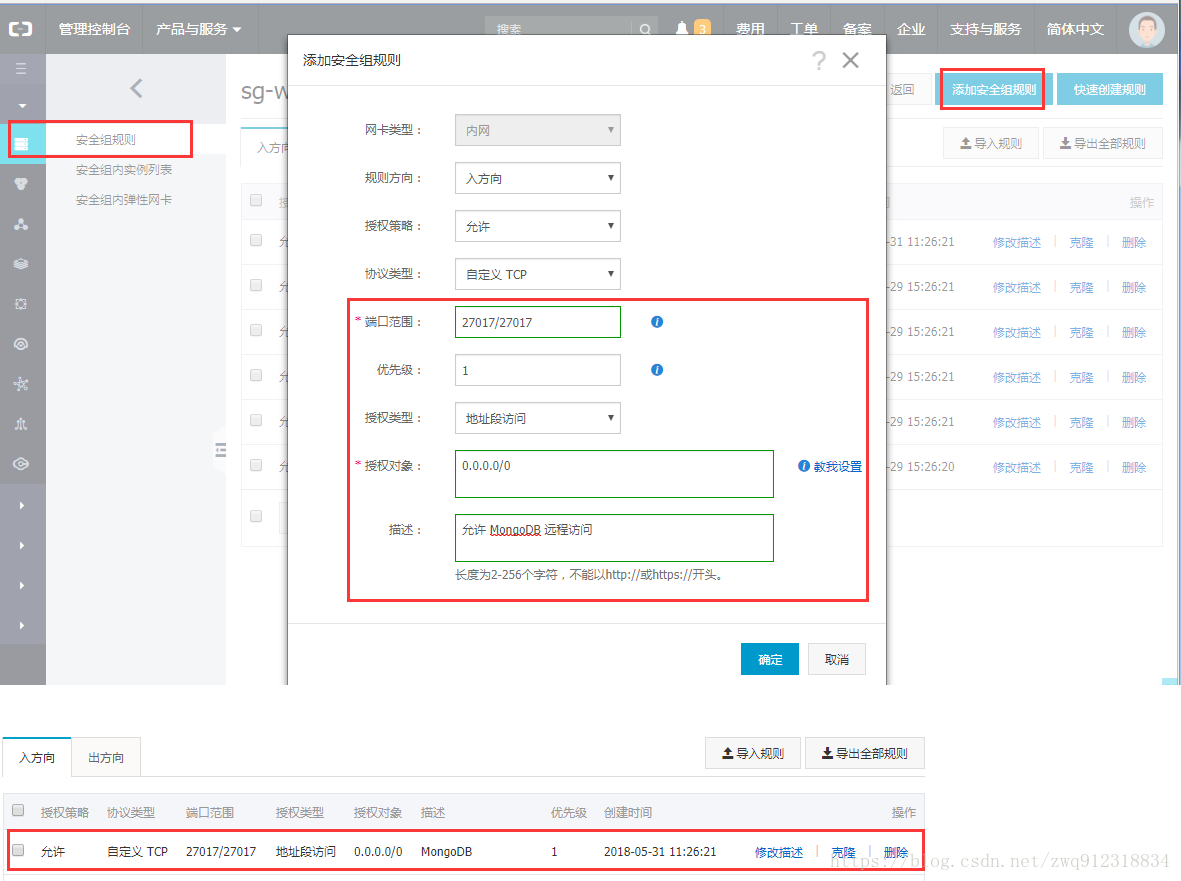Check the MongoDB rule row checkbox

[18, 851]
